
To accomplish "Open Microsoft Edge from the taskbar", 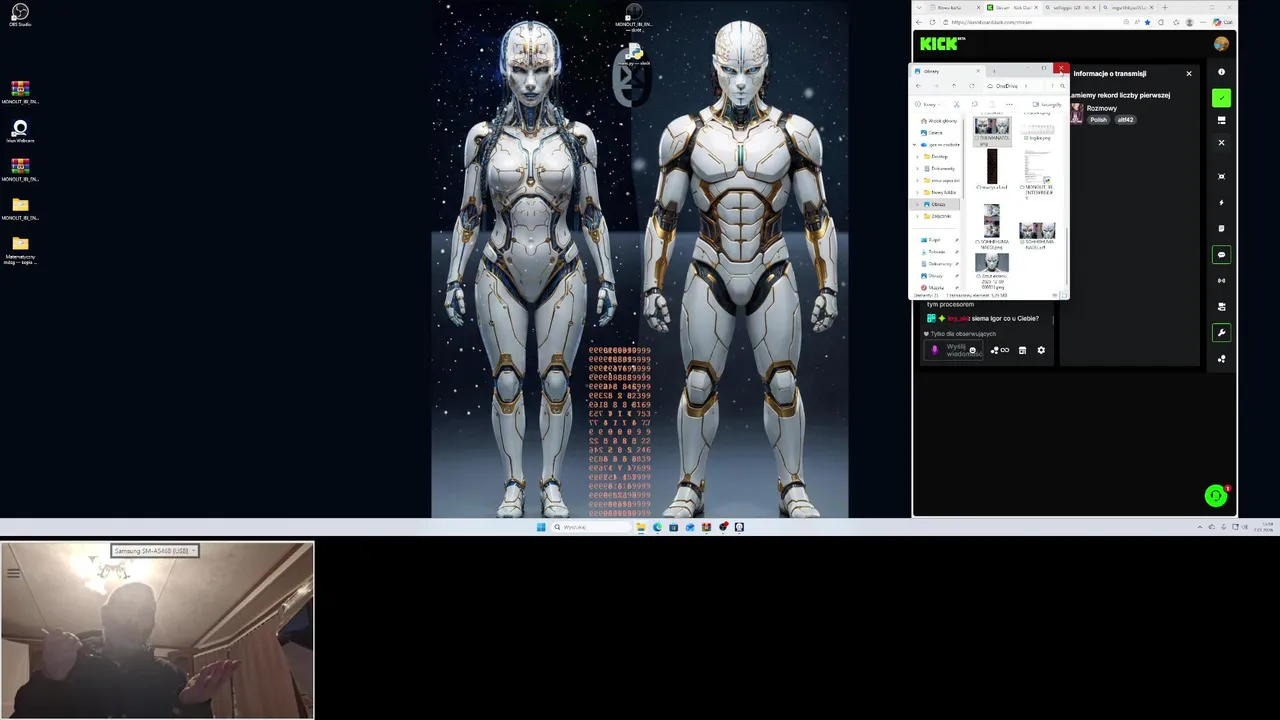I will [658, 527].
